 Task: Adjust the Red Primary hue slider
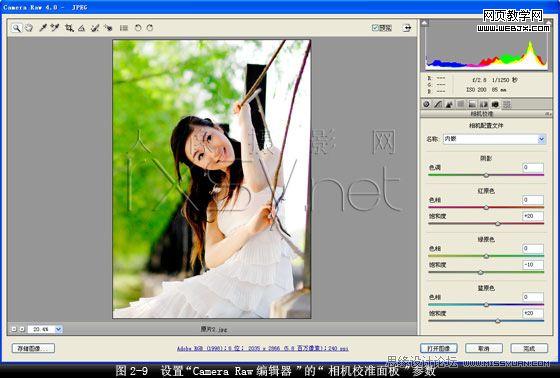pos(486,207)
